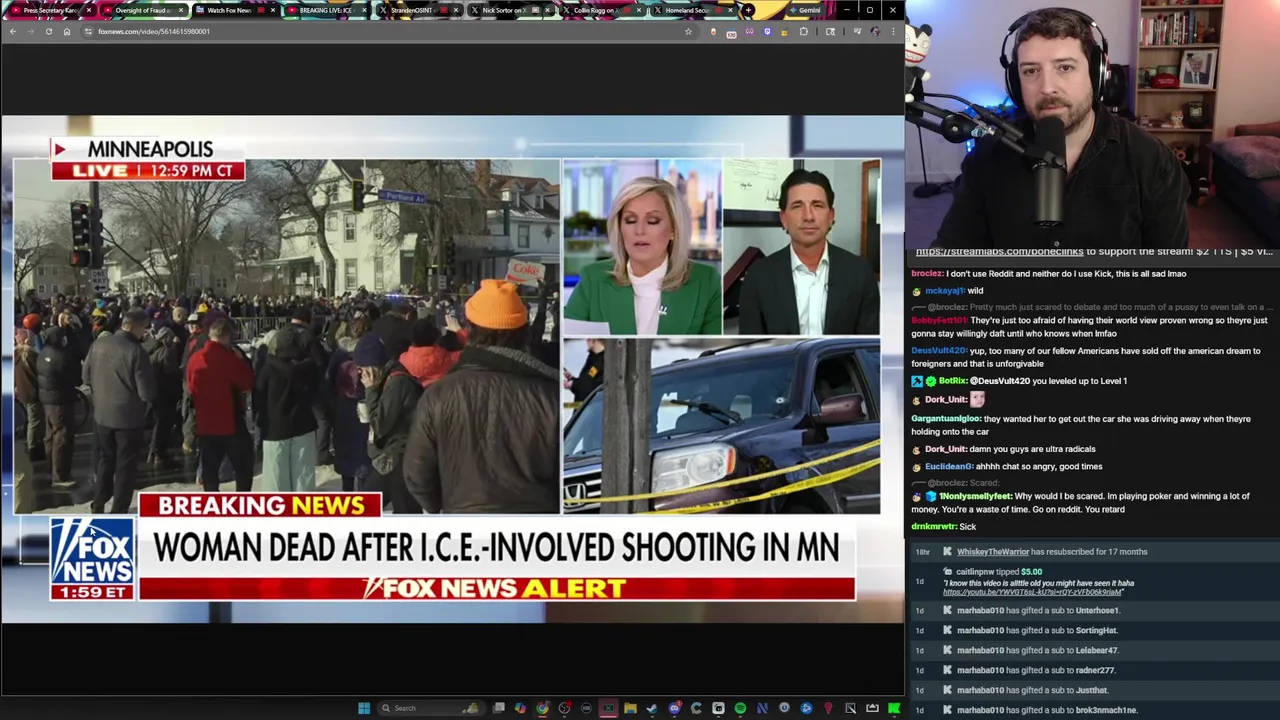The height and width of the screenshot is (720, 1280).
Task: Select the gifted sub to brok3nmach1ne row
Action: pos(1095,710)
